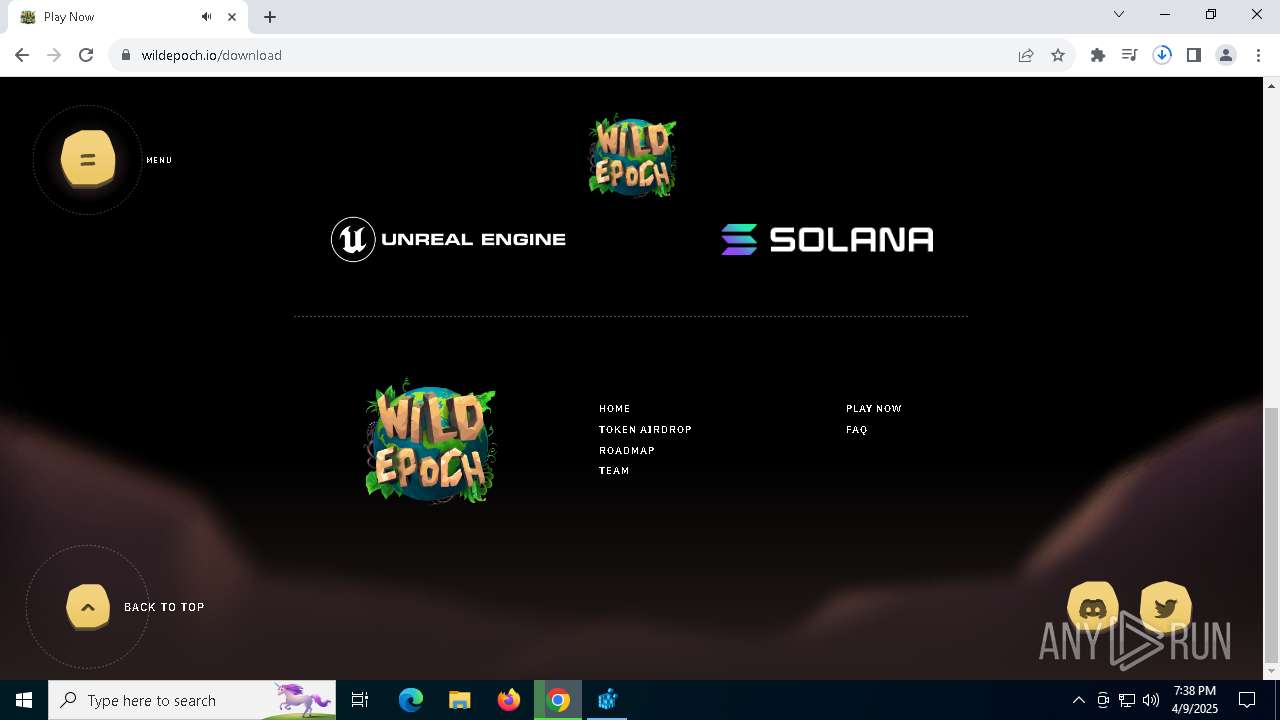The width and height of the screenshot is (1280, 720).
Task: Mute the Play Now tab audio
Action: [x=206, y=17]
